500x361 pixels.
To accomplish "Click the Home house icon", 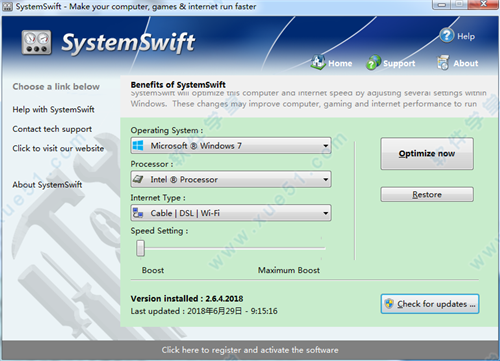I will click(318, 62).
